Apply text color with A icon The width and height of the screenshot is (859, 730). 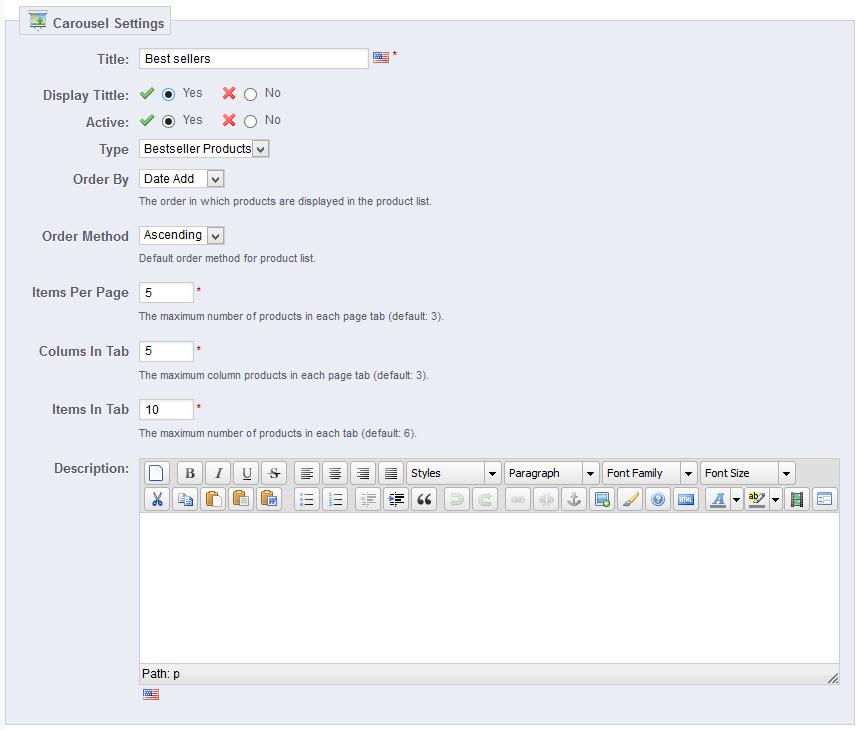[x=718, y=499]
